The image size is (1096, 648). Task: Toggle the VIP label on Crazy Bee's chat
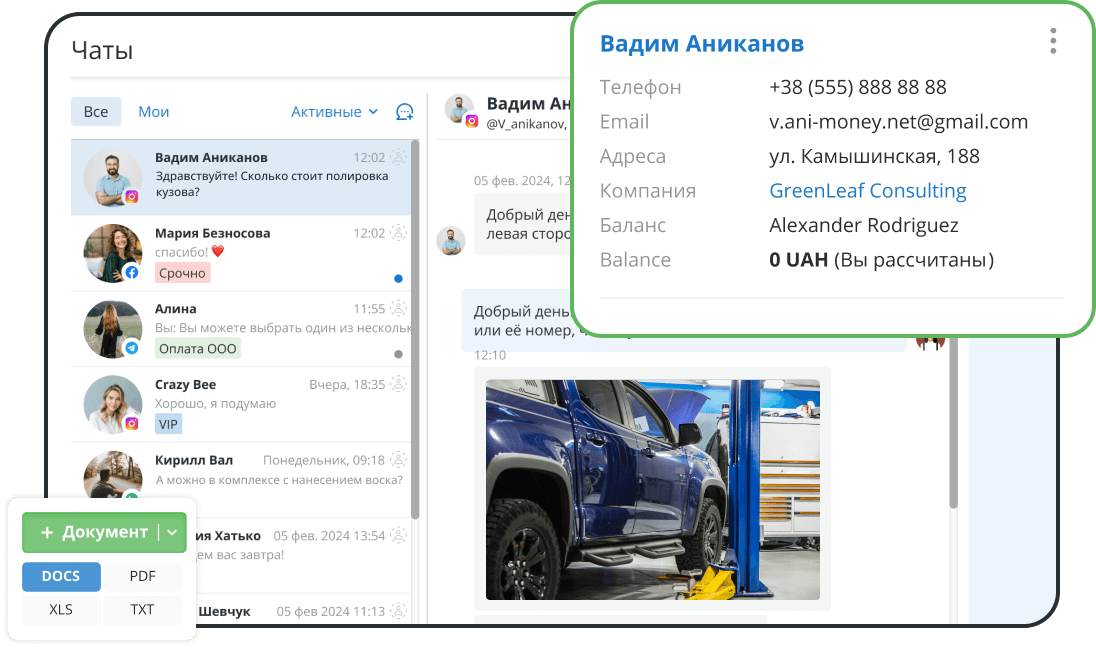167,424
